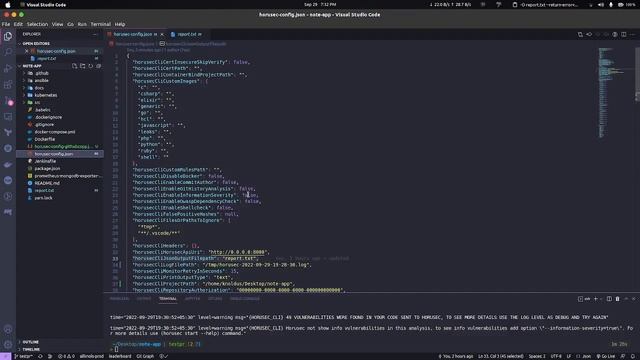Viewport: 640px width, 360px height.
Task: Click the git branch indicator in status bar
Action: click(24, 356)
